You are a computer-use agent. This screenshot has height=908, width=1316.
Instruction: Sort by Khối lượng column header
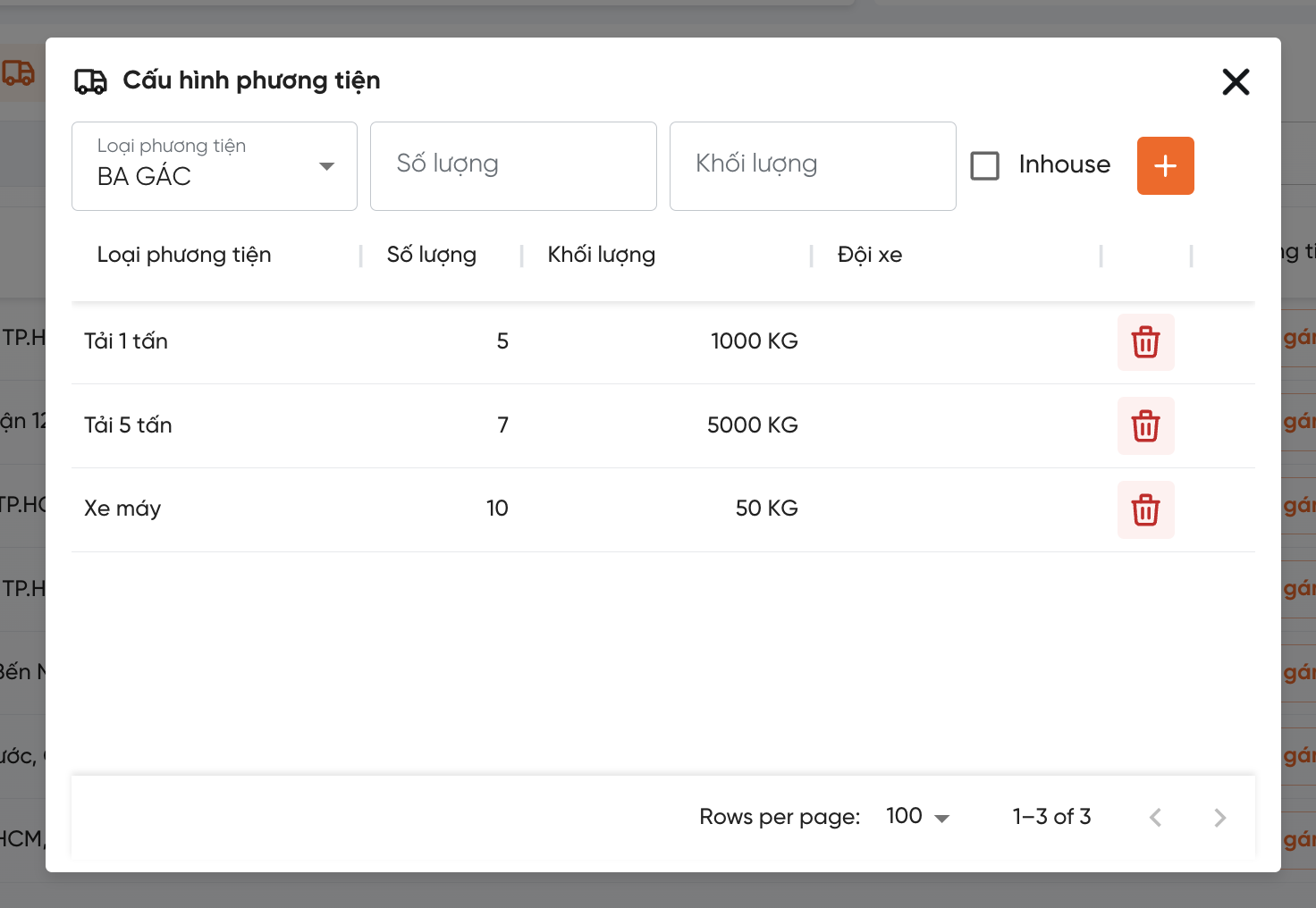click(x=601, y=255)
